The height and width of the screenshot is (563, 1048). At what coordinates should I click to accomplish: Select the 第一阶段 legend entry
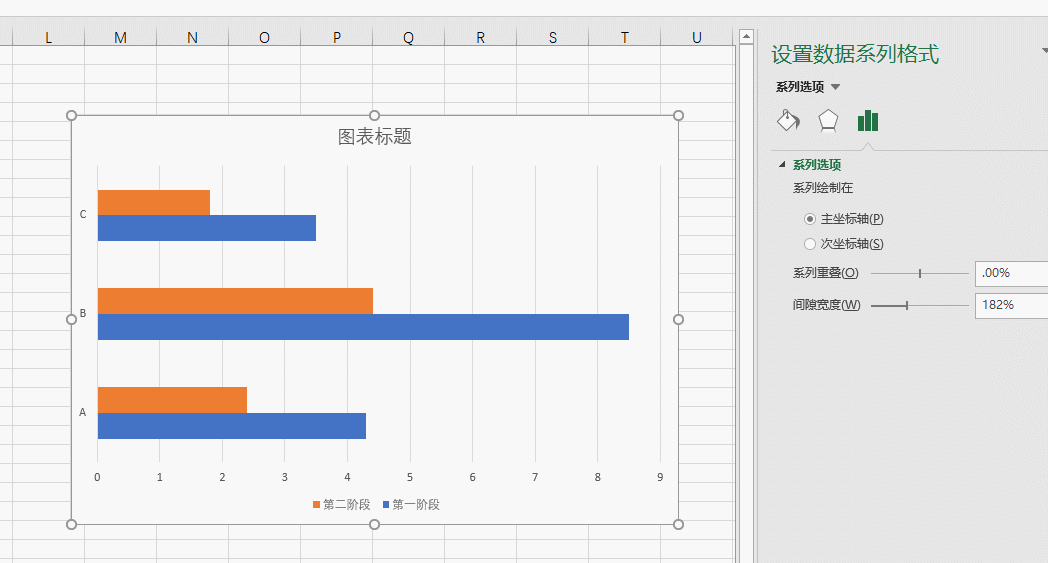411,505
